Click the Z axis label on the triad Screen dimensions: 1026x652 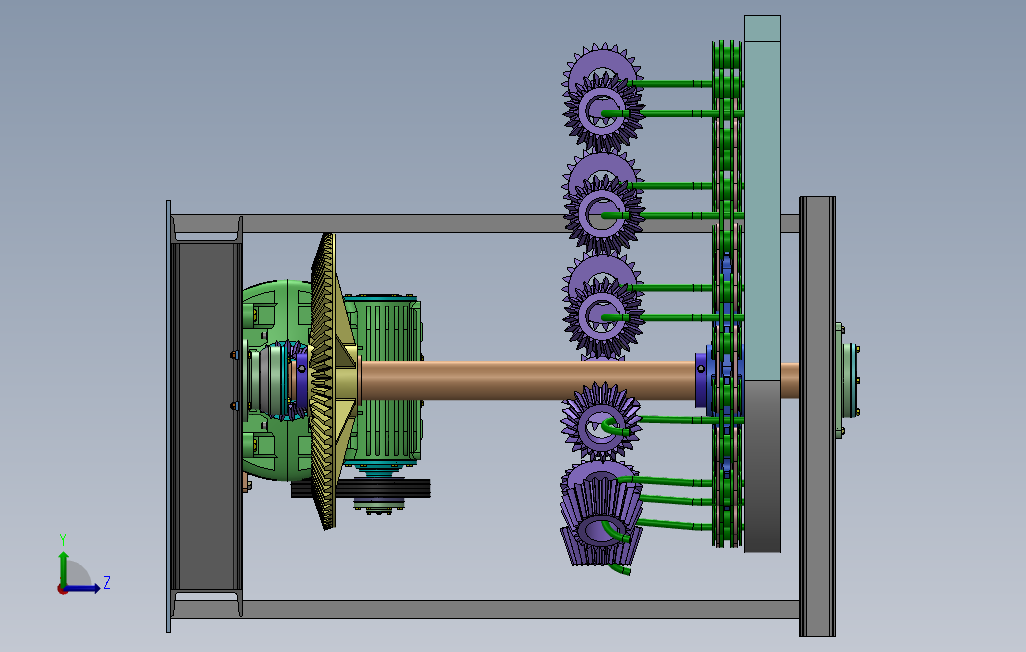pos(107,583)
